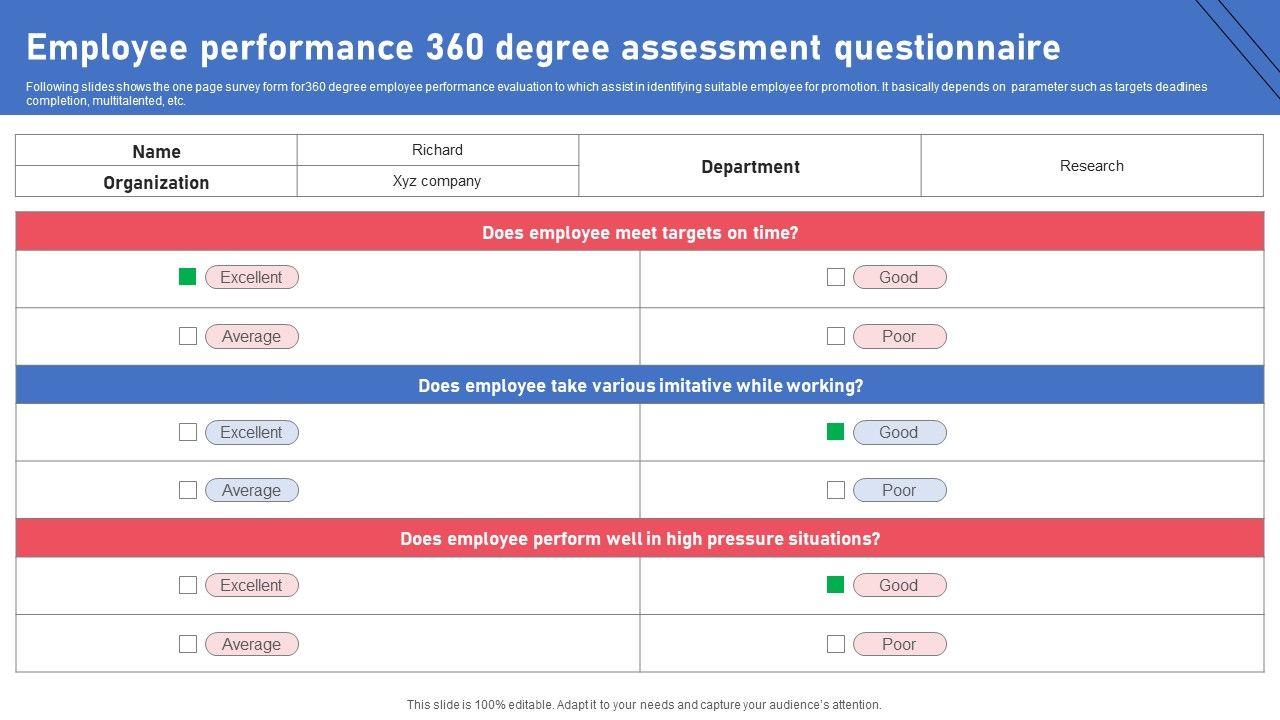Image resolution: width=1280 pixels, height=720 pixels.
Task: Select red header 'Does employee meet targets on time?'
Action: (x=640, y=233)
